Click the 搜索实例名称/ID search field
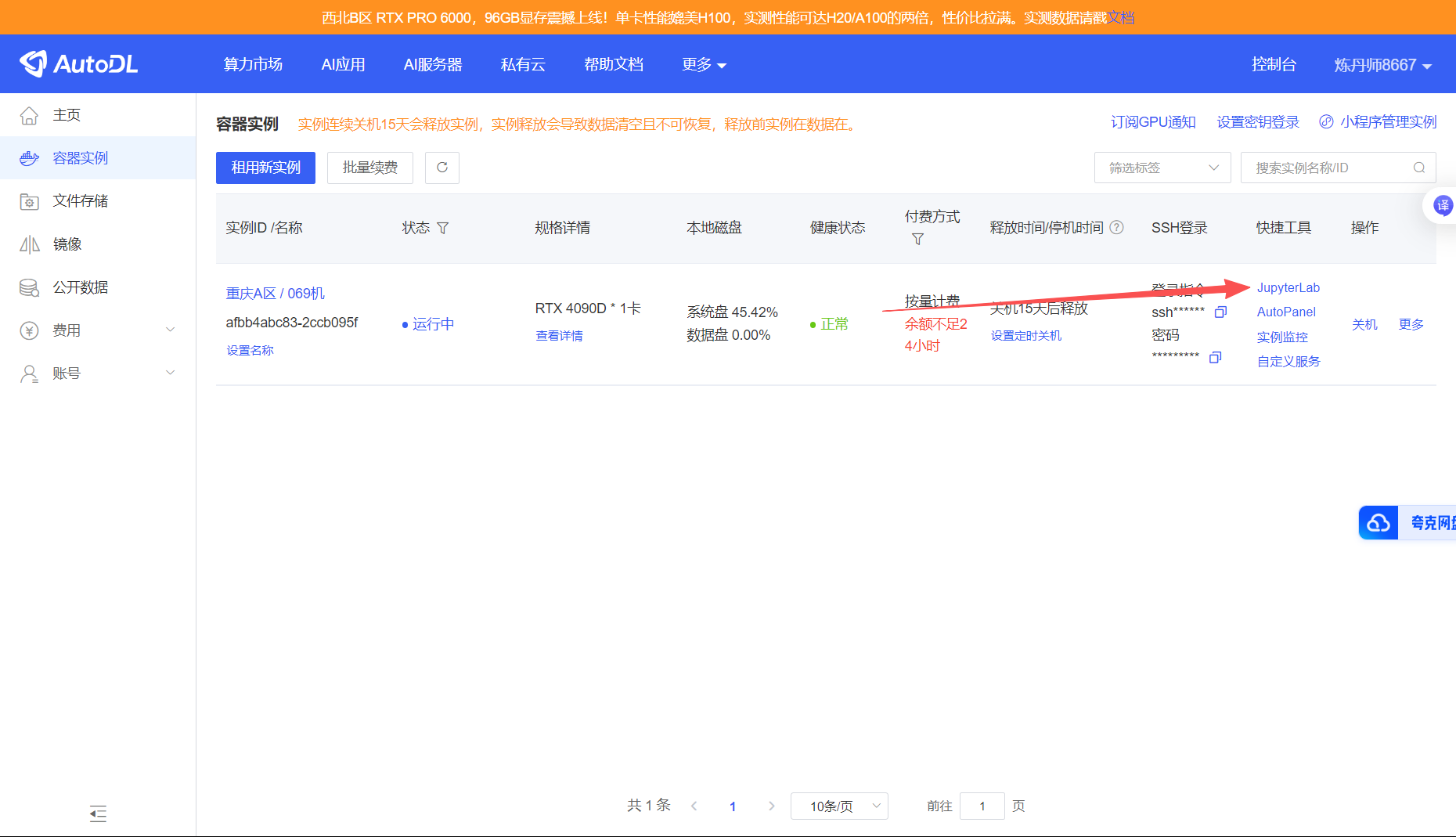 (x=1327, y=168)
